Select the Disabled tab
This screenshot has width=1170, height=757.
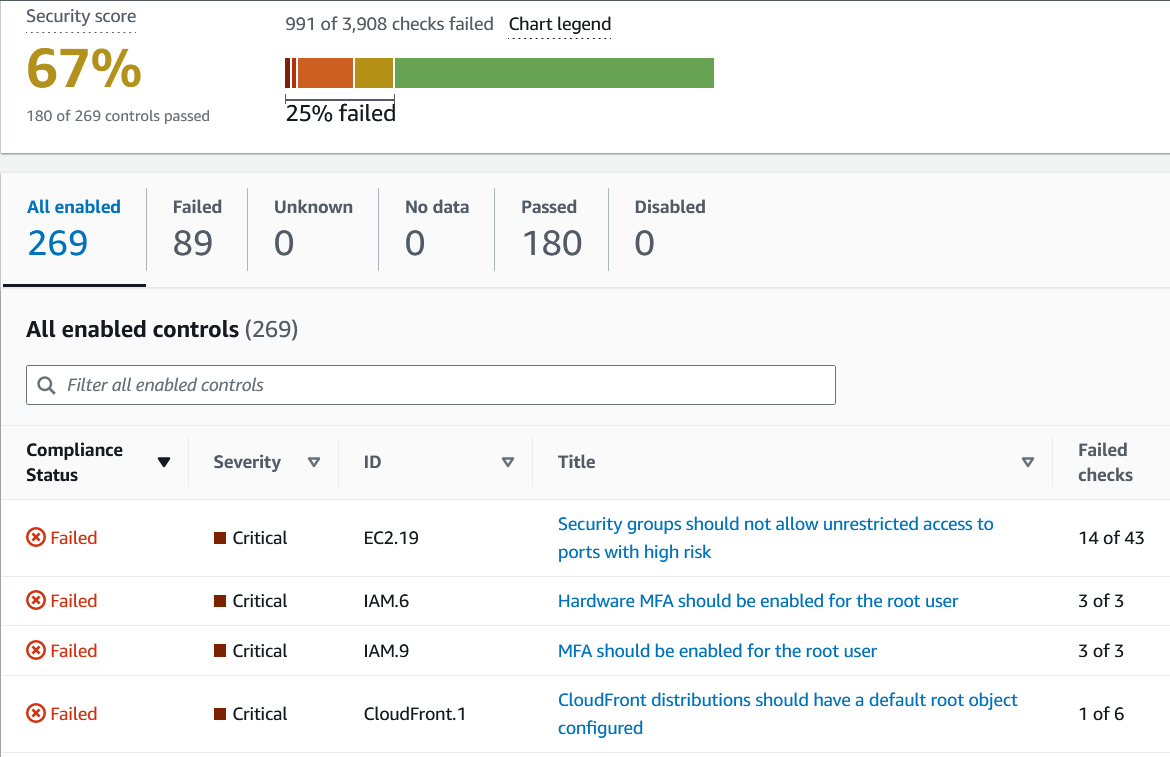tap(669, 228)
